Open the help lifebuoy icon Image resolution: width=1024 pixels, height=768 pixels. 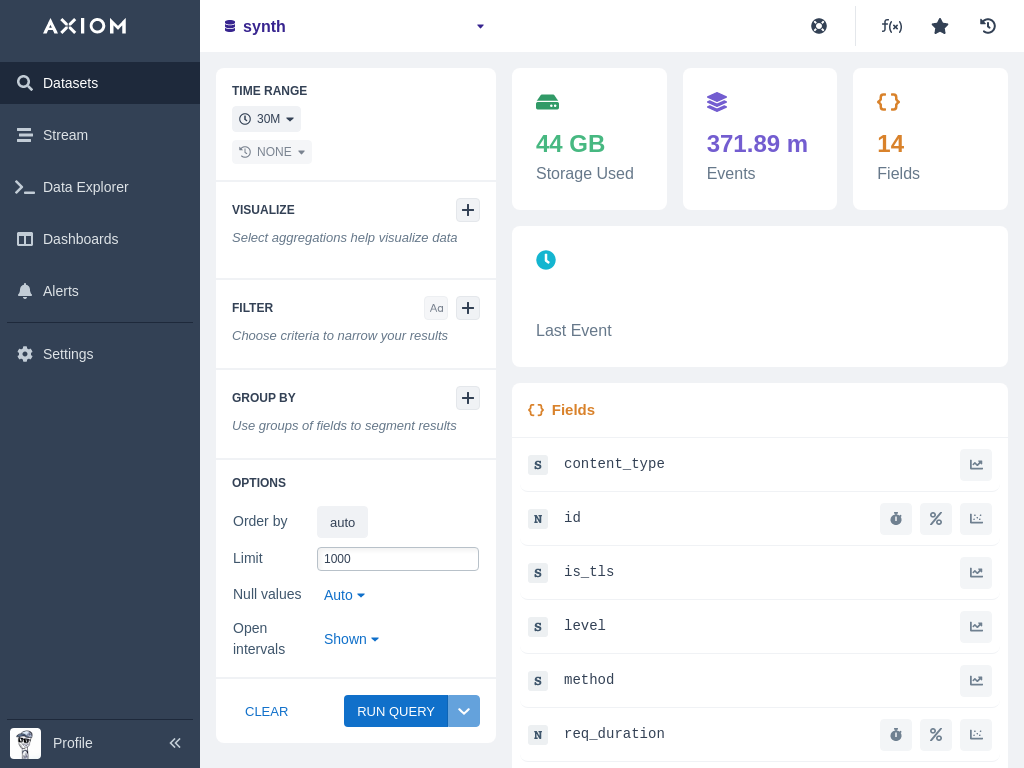tap(819, 26)
